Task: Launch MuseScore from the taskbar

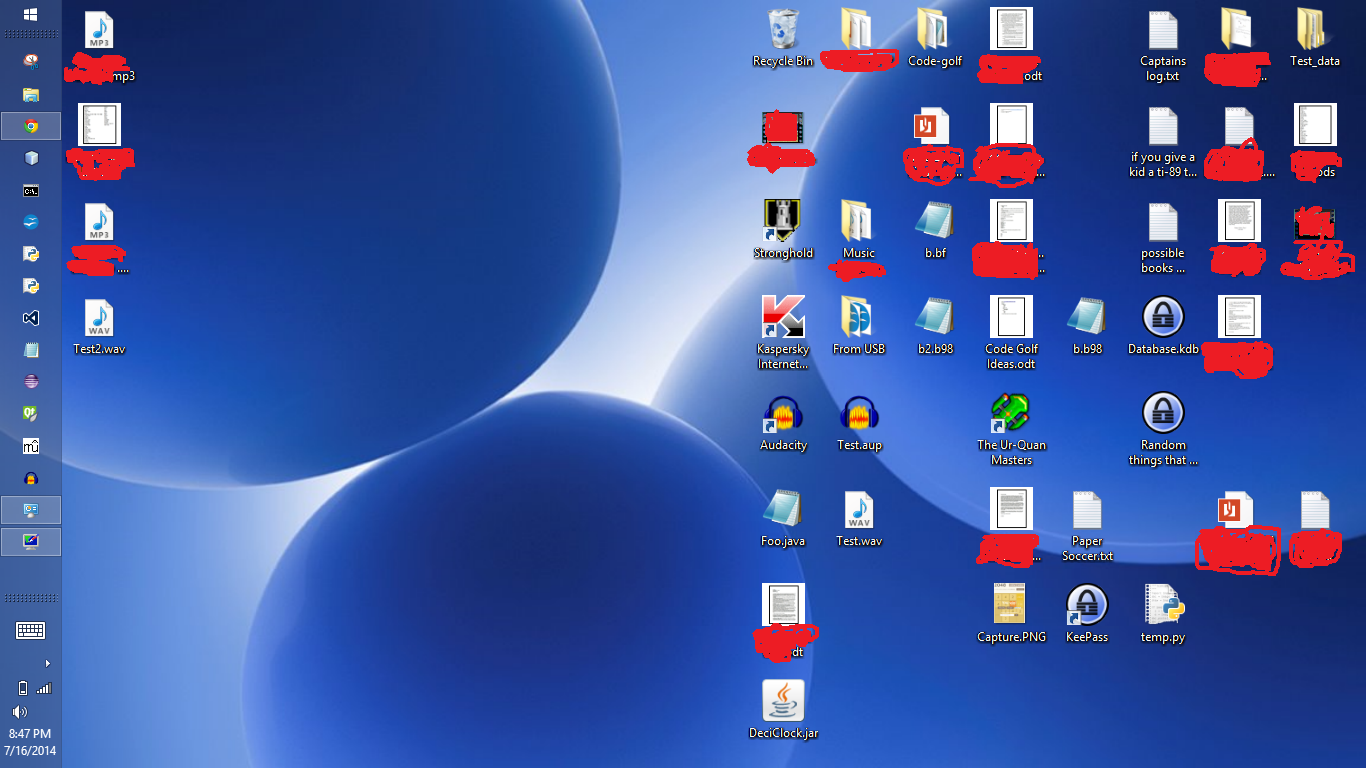Action: click(x=30, y=446)
